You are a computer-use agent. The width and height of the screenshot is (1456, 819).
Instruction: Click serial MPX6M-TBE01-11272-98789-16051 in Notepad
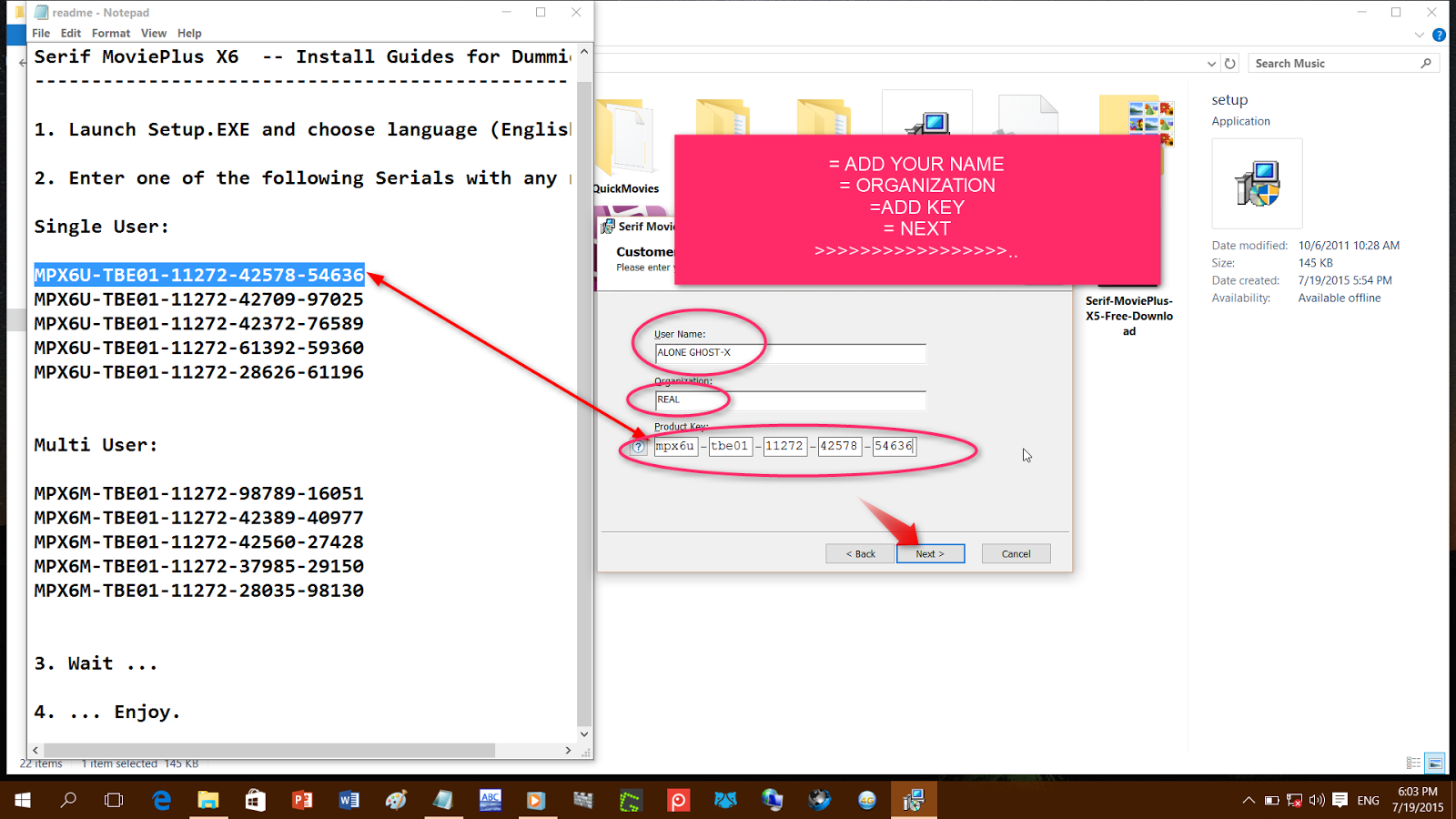point(199,493)
